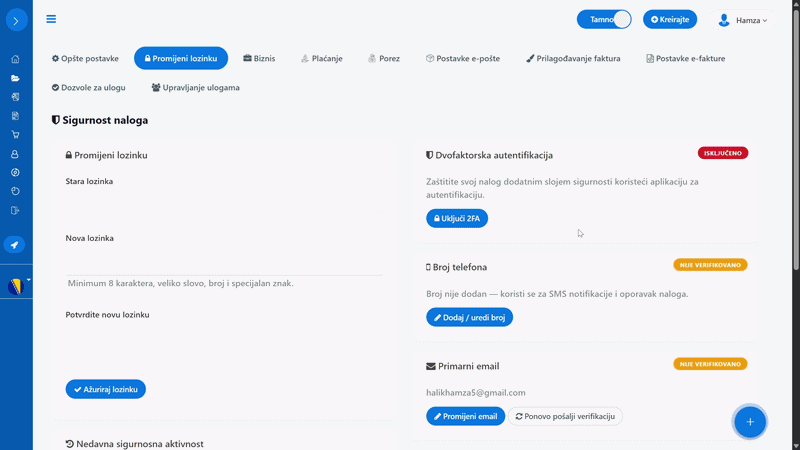Toggle the Tamno dark mode switch
Screen dimensions: 800x450
(x=604, y=19)
